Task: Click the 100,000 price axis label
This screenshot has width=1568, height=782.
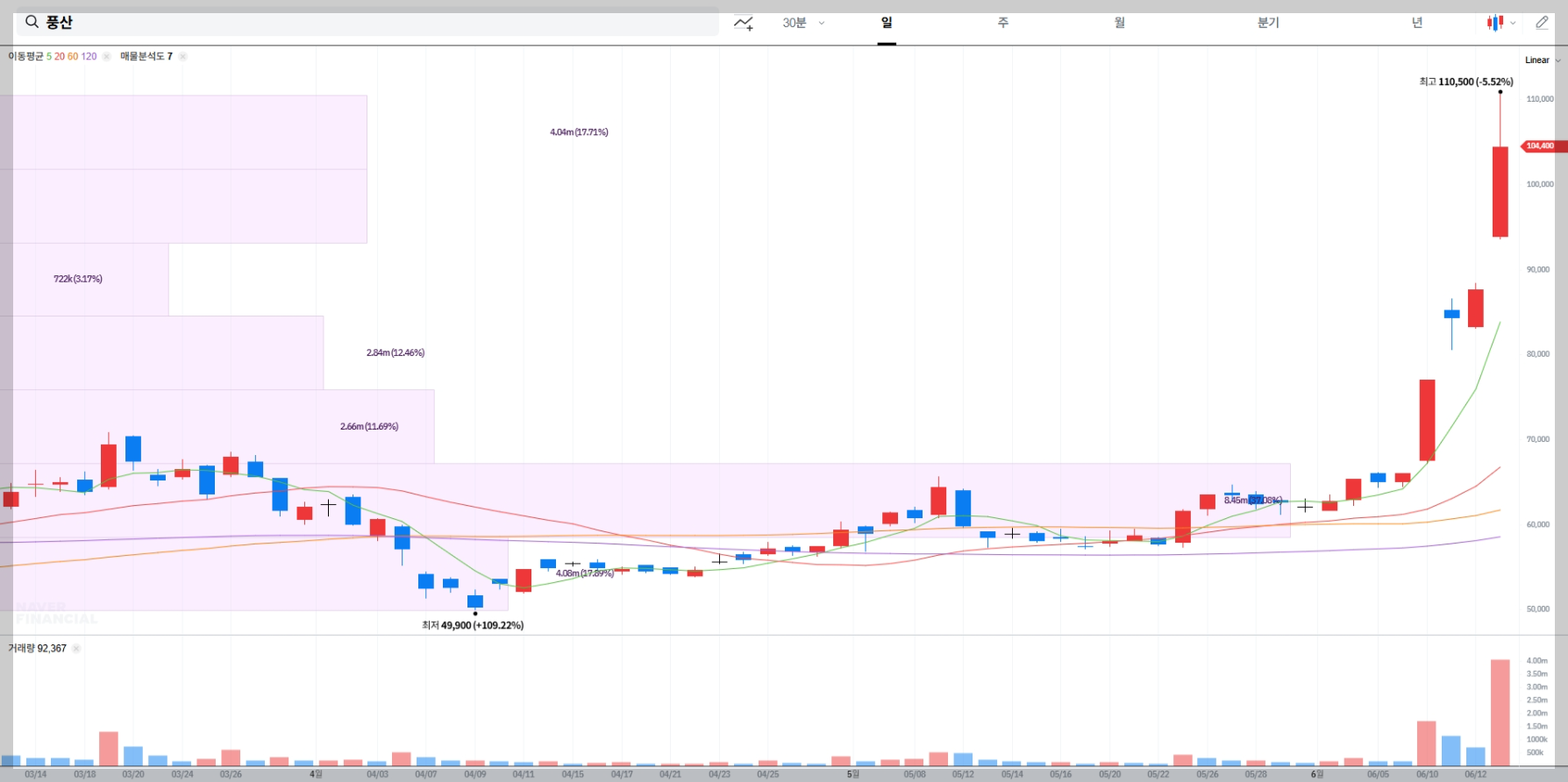Action: 1540,184
